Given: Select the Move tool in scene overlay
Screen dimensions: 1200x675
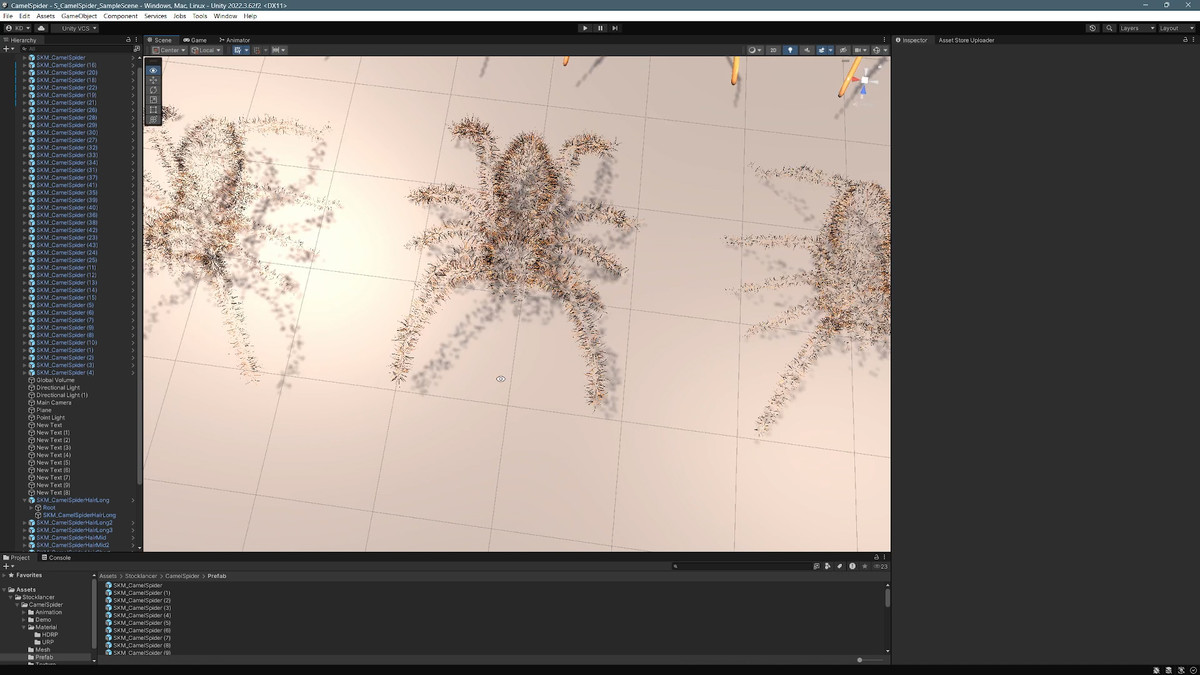Looking at the screenshot, I should point(153,80).
